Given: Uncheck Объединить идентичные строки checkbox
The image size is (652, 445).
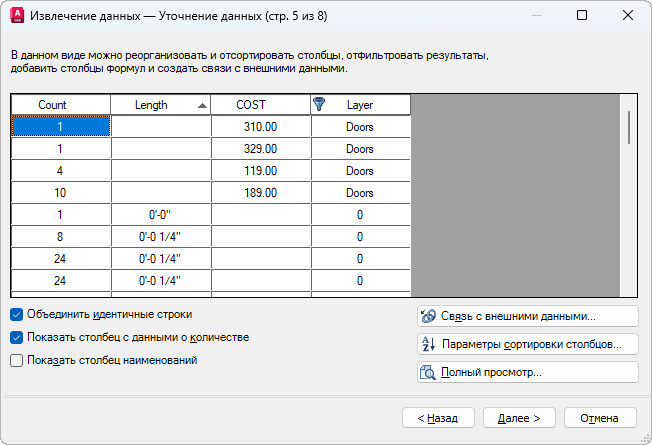Looking at the screenshot, I should (x=16, y=315).
